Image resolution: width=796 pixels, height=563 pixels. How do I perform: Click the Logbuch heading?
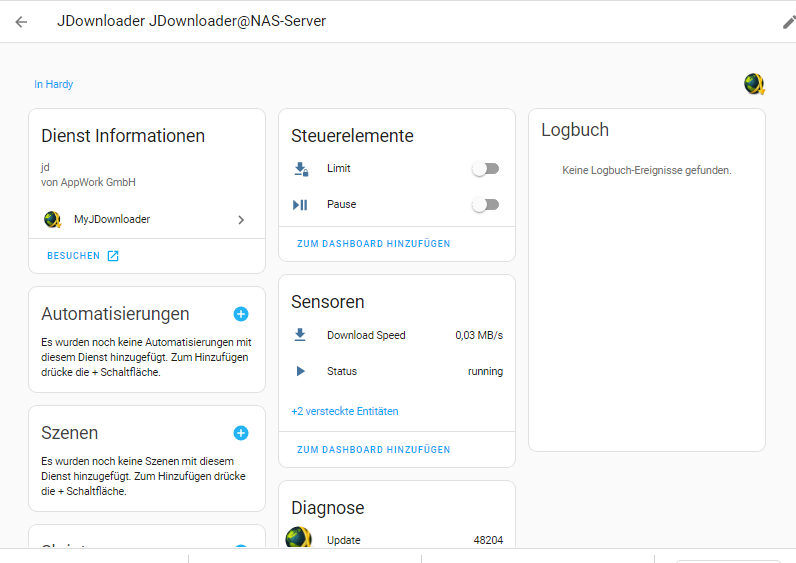pos(575,130)
